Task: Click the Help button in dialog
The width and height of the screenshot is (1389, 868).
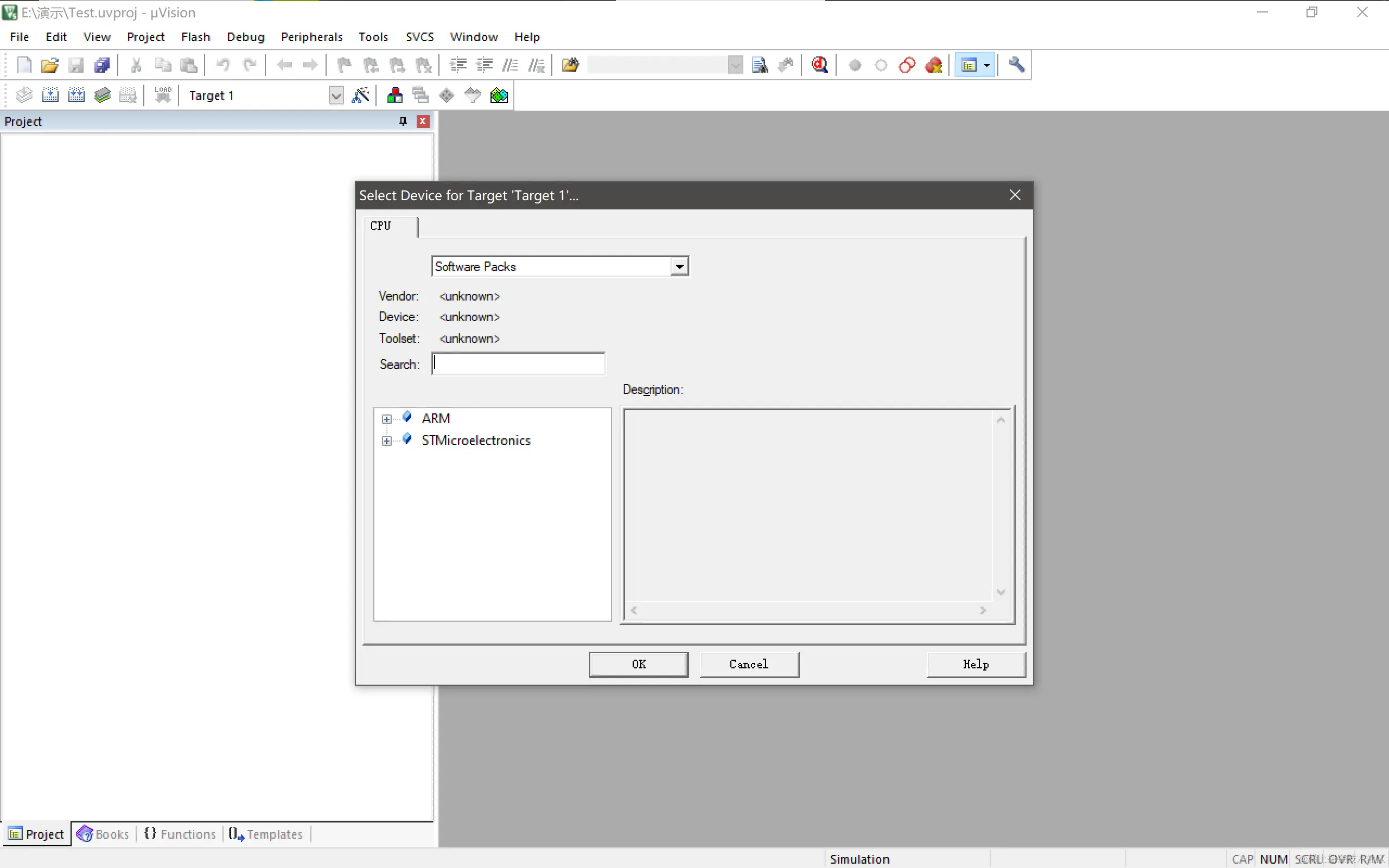Action: coord(976,664)
